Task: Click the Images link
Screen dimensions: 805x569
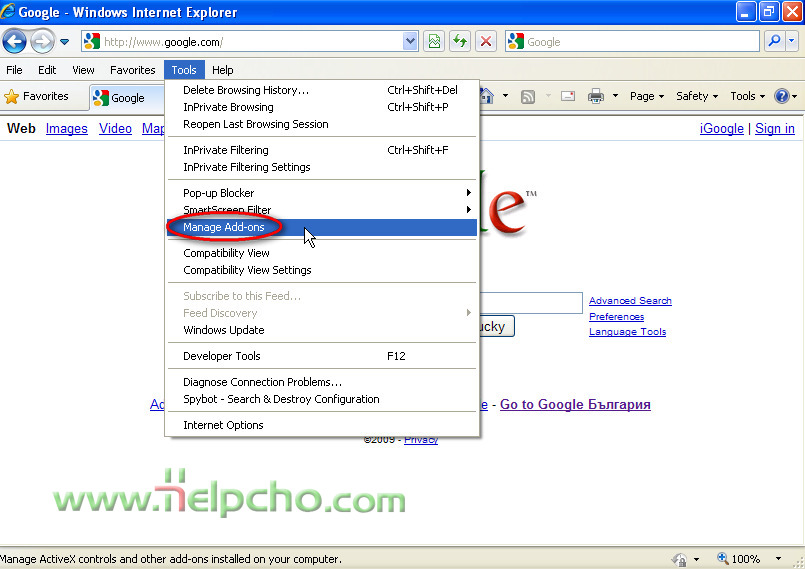Action: [67, 128]
